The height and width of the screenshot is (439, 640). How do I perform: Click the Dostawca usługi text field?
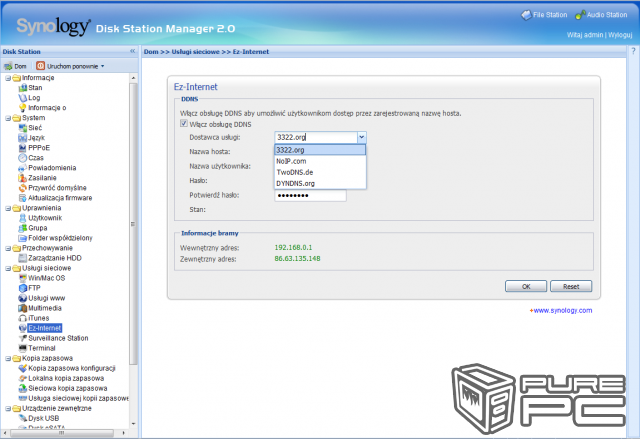click(316, 137)
